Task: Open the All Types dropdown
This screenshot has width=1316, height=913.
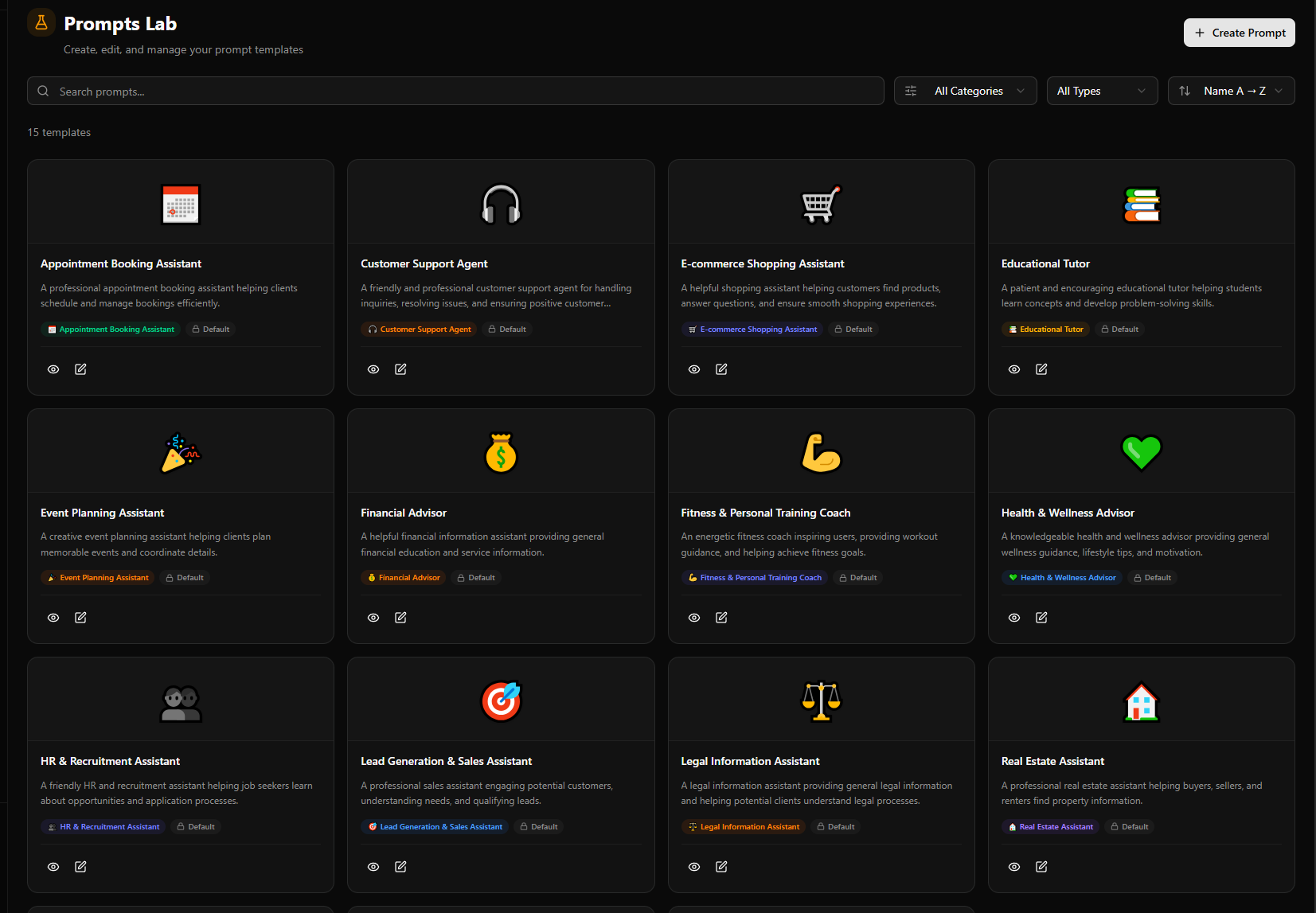Action: 1102,91
